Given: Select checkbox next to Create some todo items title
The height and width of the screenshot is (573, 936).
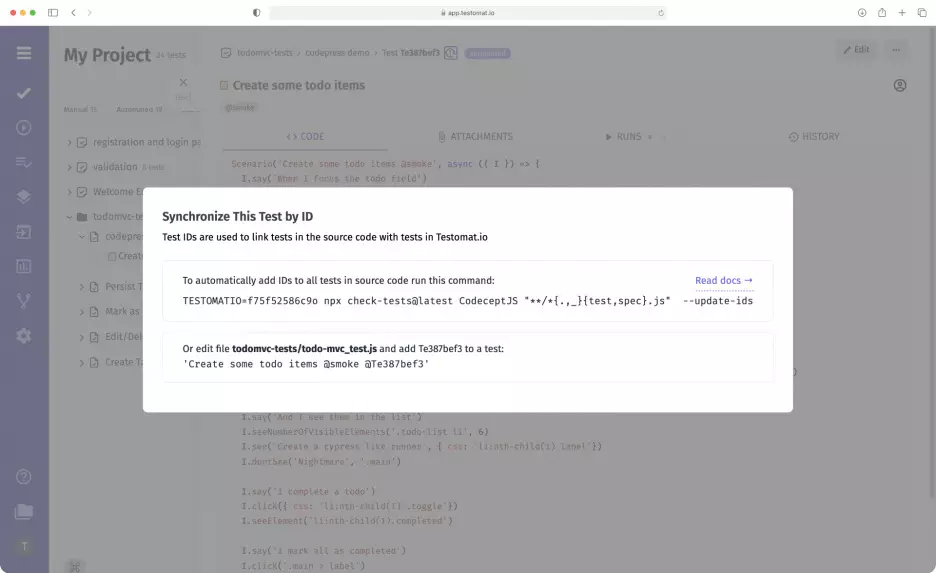Looking at the screenshot, I should [x=225, y=86].
